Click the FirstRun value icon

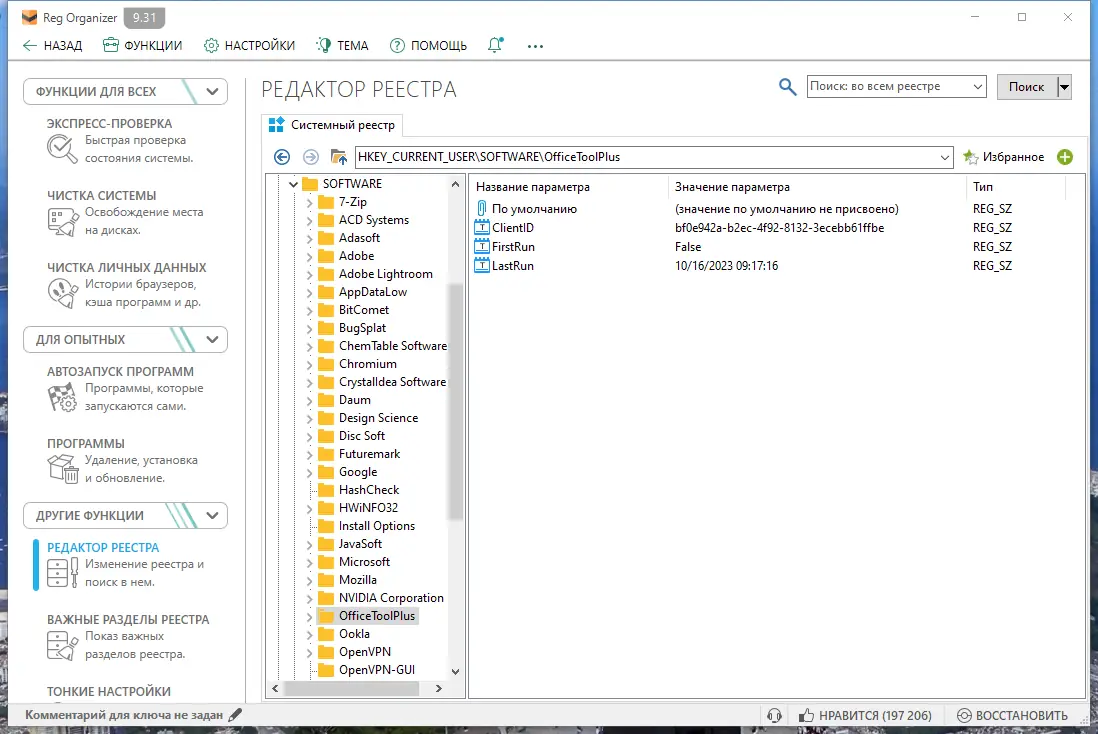(482, 247)
